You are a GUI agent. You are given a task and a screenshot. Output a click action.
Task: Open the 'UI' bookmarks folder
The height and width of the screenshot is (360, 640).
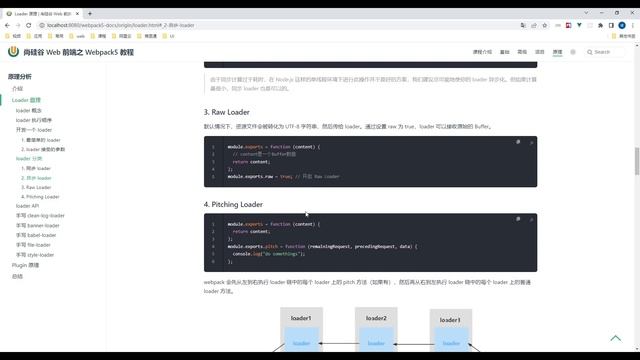(169, 36)
